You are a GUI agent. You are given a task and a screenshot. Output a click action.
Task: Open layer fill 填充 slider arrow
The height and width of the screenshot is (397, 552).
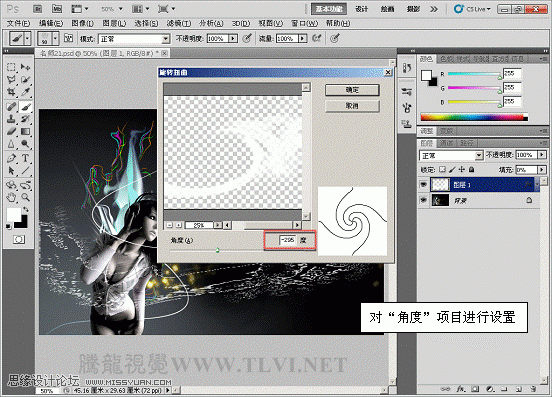pyautogui.click(x=542, y=170)
